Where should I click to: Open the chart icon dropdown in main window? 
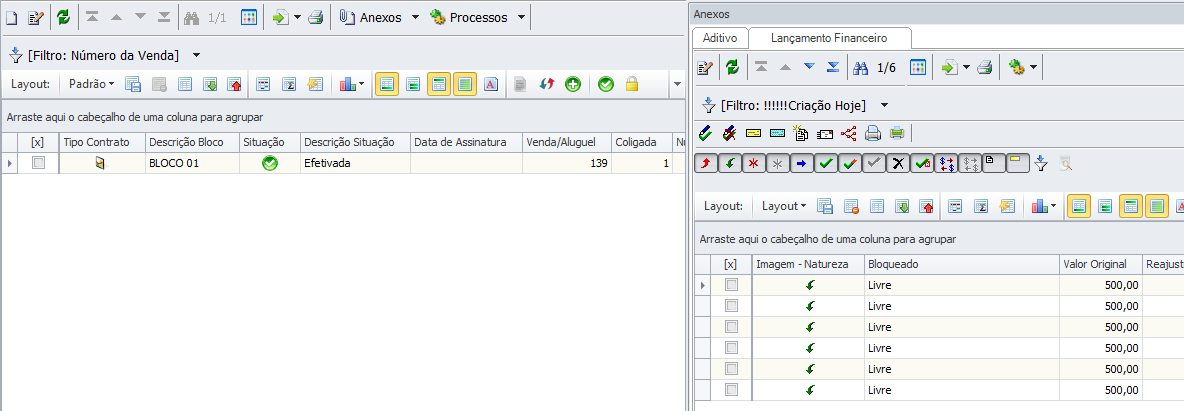click(x=352, y=85)
